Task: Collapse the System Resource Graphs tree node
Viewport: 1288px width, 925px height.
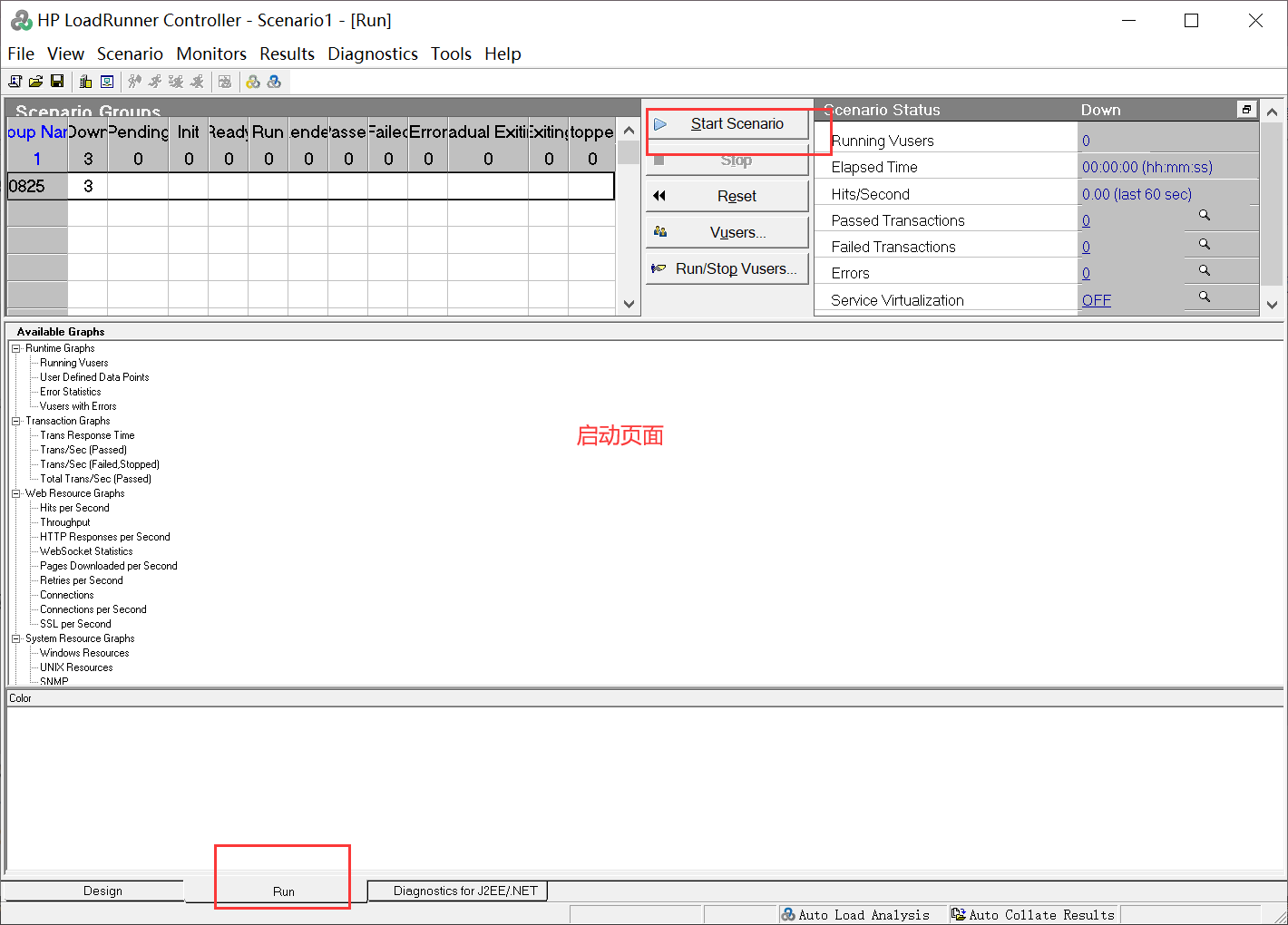Action: click(15, 638)
